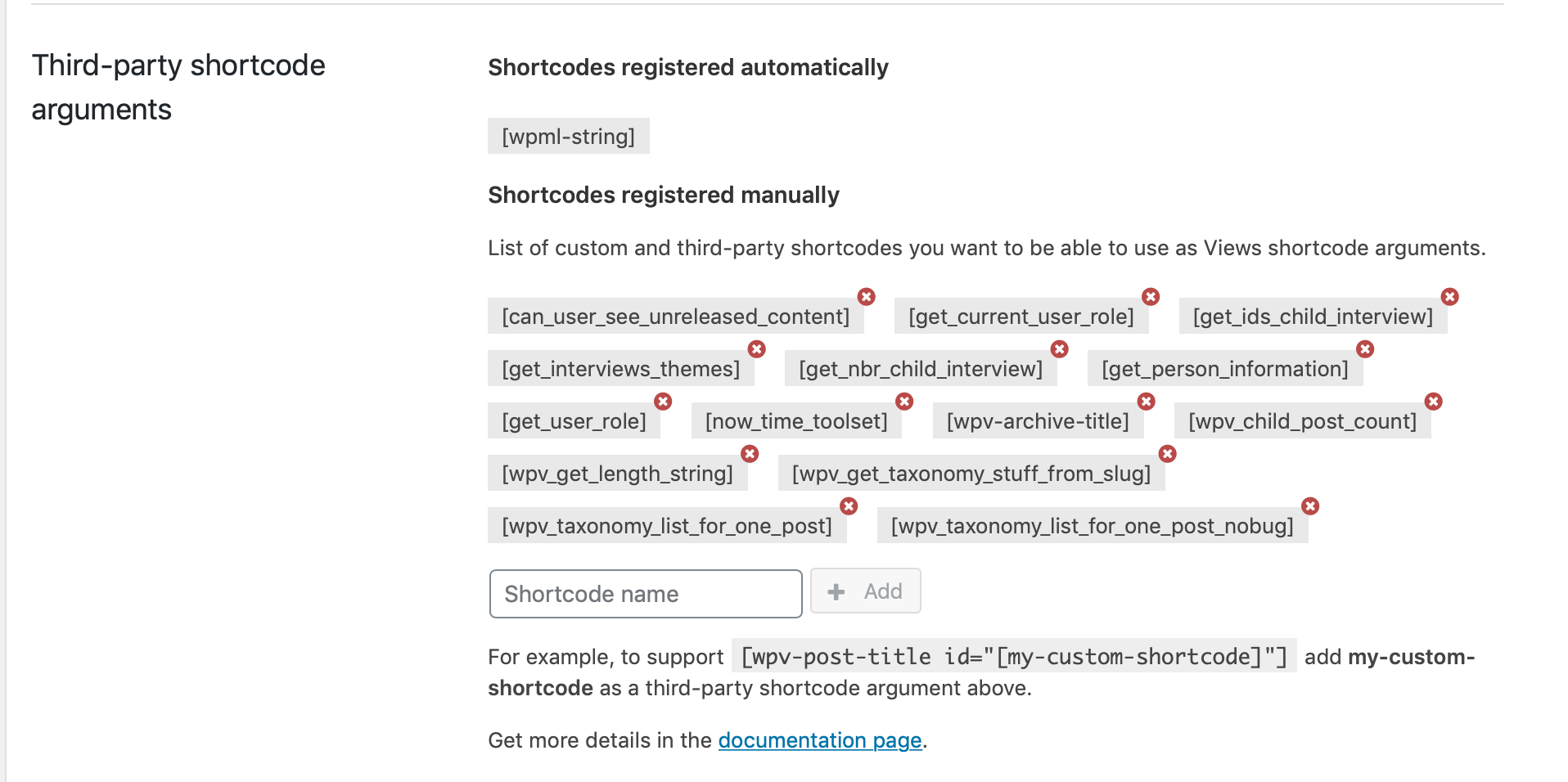Delete wpv_get_taxonomy_stuff_from_slug shortcode

(1168, 454)
